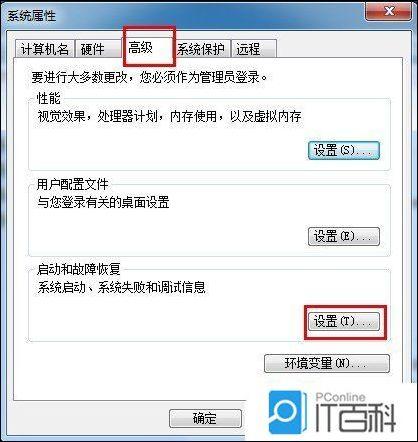Click the administrator login notice text

click(x=150, y=77)
